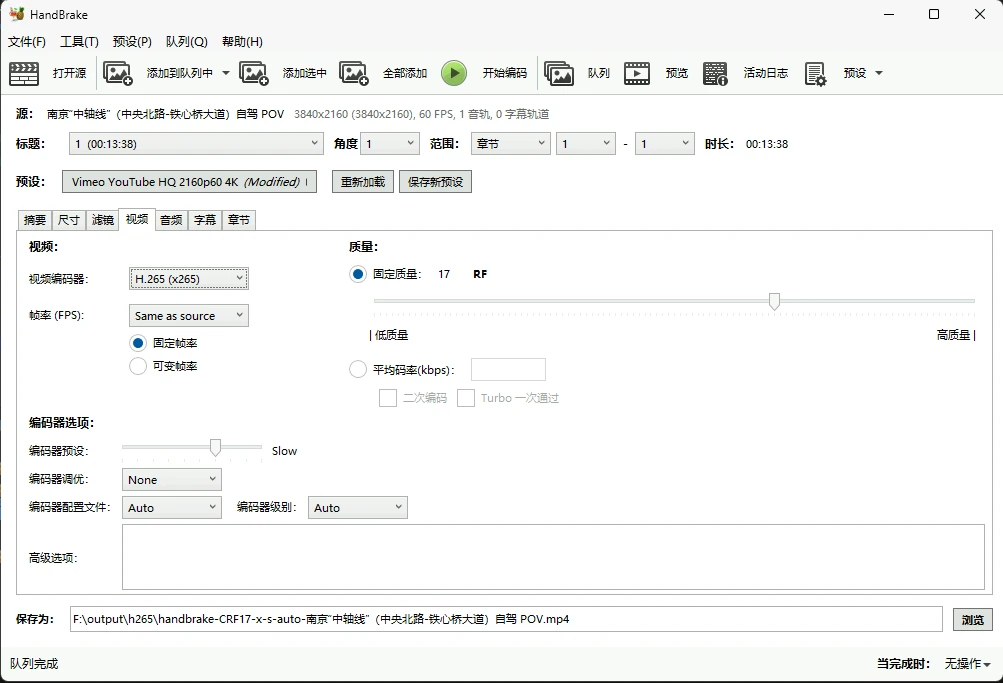Screen dimensions: 1003x683
Task: Open the Preview (预览) film icon
Action: (x=636, y=73)
